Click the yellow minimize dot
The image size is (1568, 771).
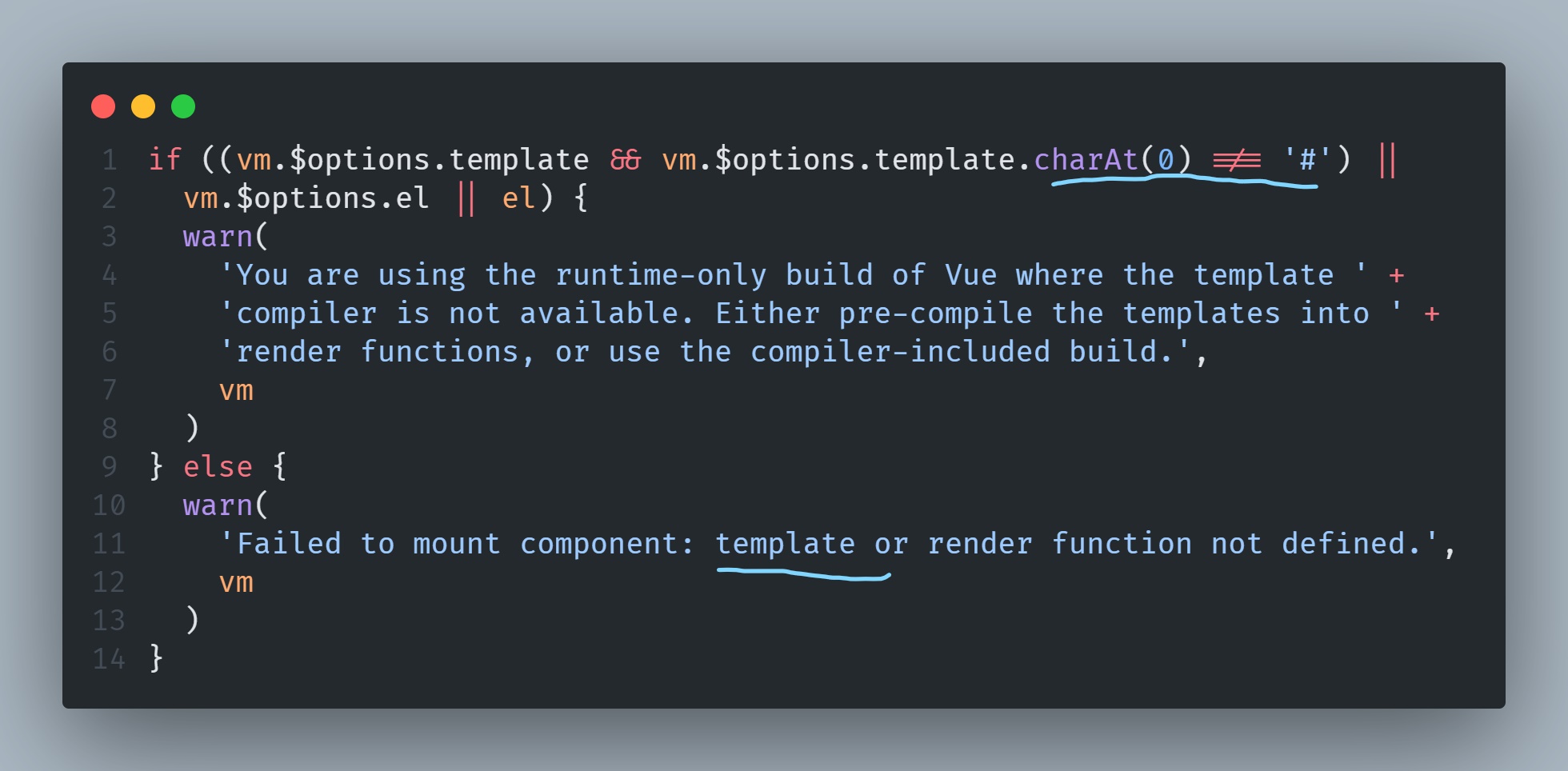(143, 106)
